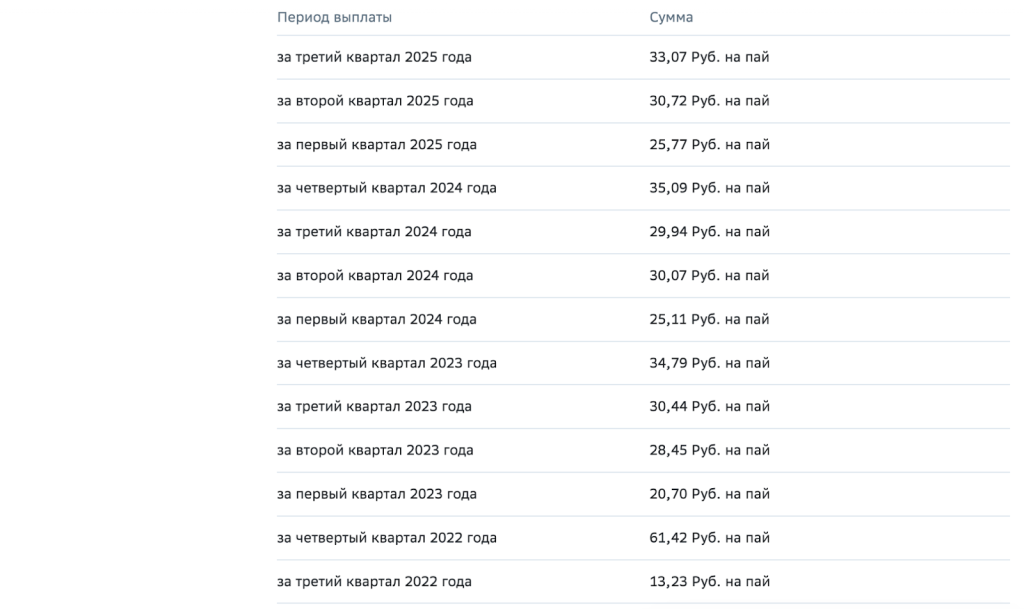Screen dimensions: 1024x609
Task: Click the 61,42 Руб. на пай value
Action: pyautogui.click(x=709, y=538)
